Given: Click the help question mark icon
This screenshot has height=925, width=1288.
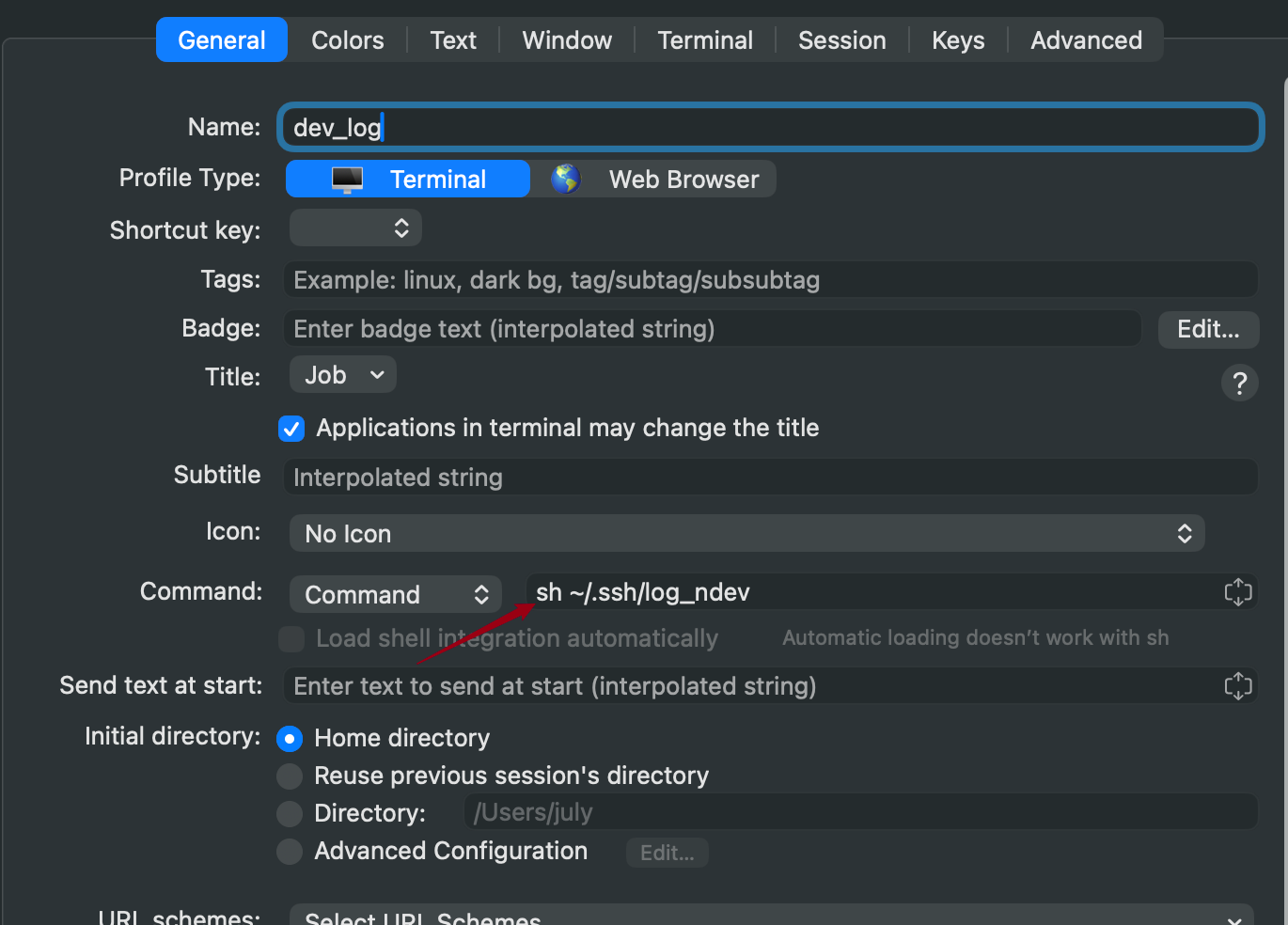Looking at the screenshot, I should coord(1239,383).
